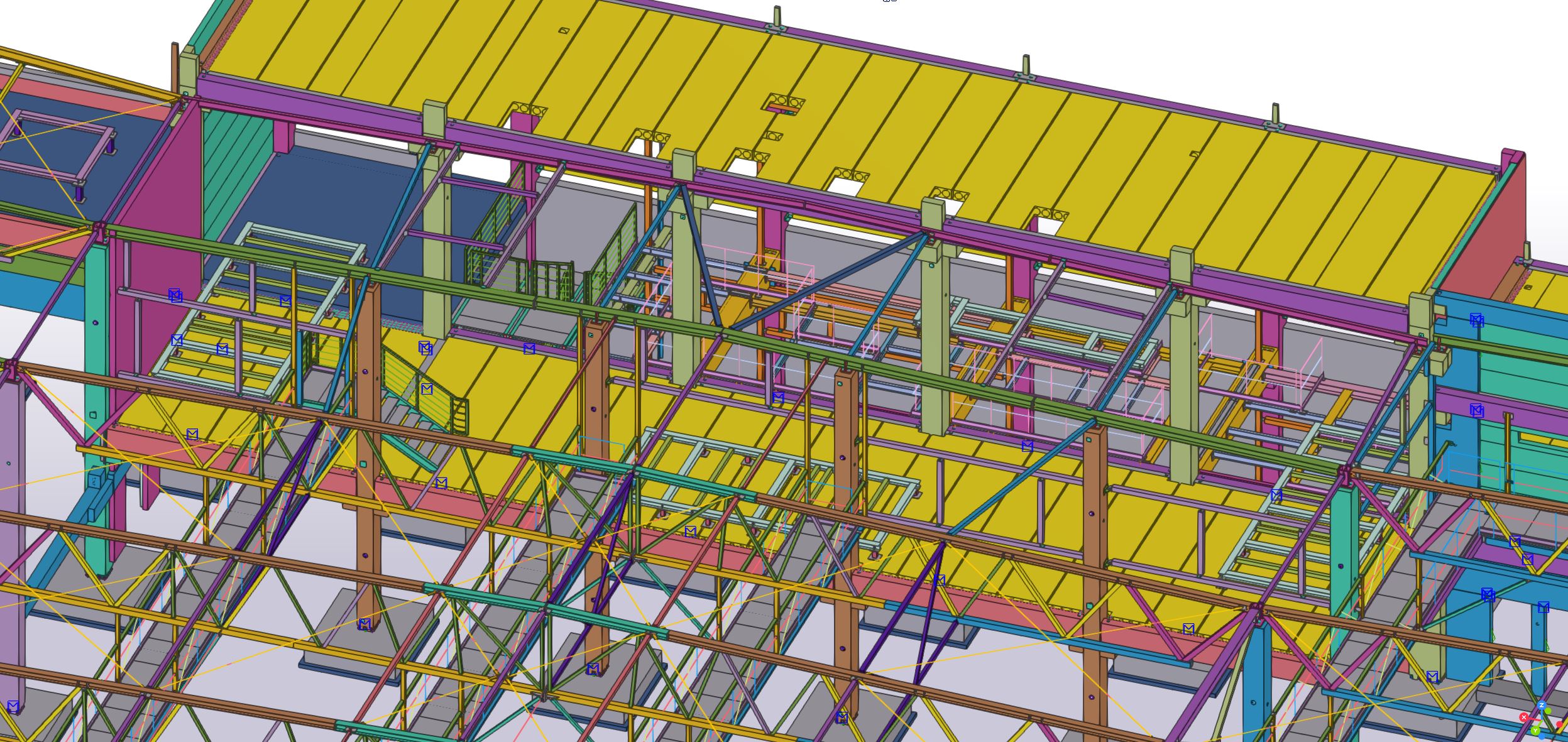The height and width of the screenshot is (742, 1568).
Task: Select the M marker on green stair railing
Action: 427,389
